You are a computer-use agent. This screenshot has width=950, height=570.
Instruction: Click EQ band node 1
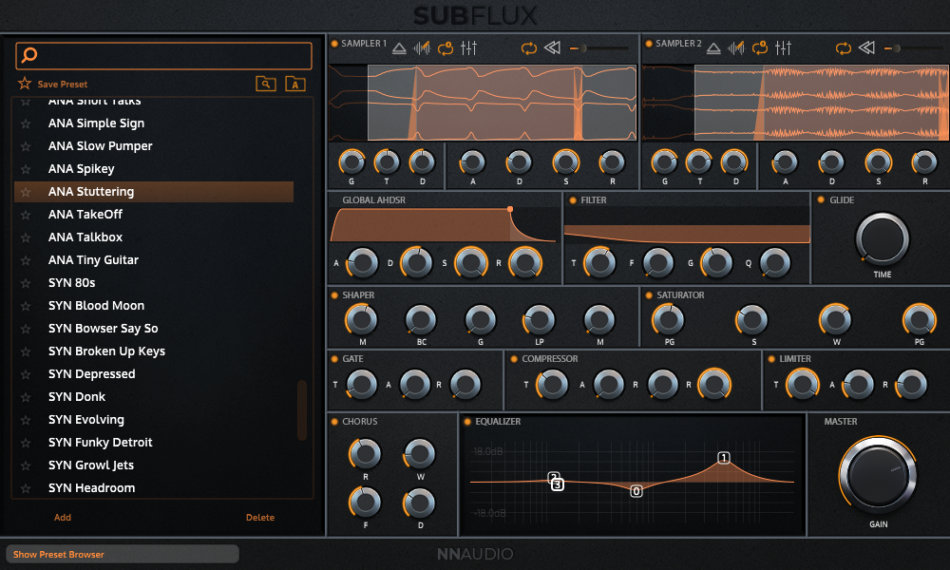click(x=723, y=458)
